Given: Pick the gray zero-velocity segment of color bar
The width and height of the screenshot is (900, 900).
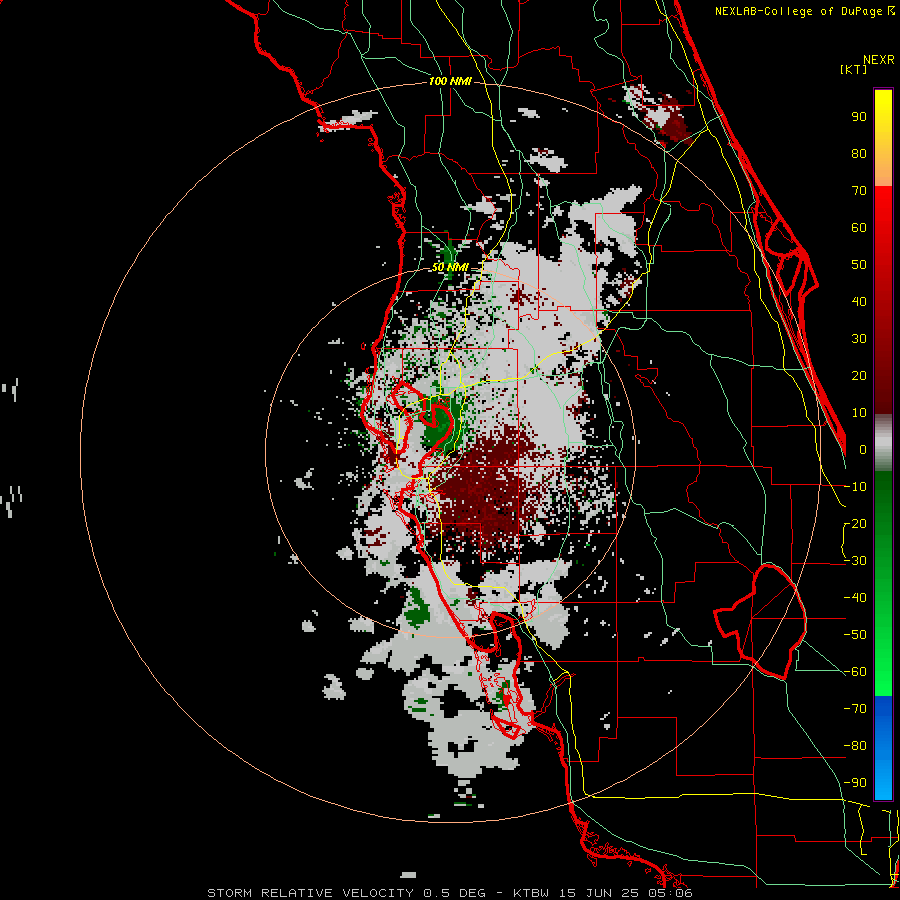Looking at the screenshot, I should coord(883,443).
